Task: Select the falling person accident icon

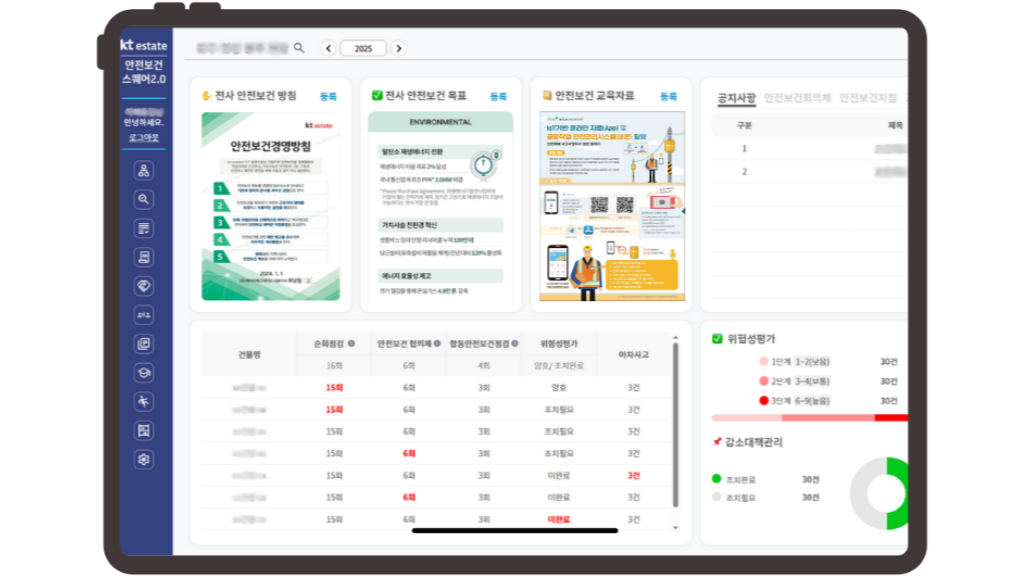Action: [144, 402]
